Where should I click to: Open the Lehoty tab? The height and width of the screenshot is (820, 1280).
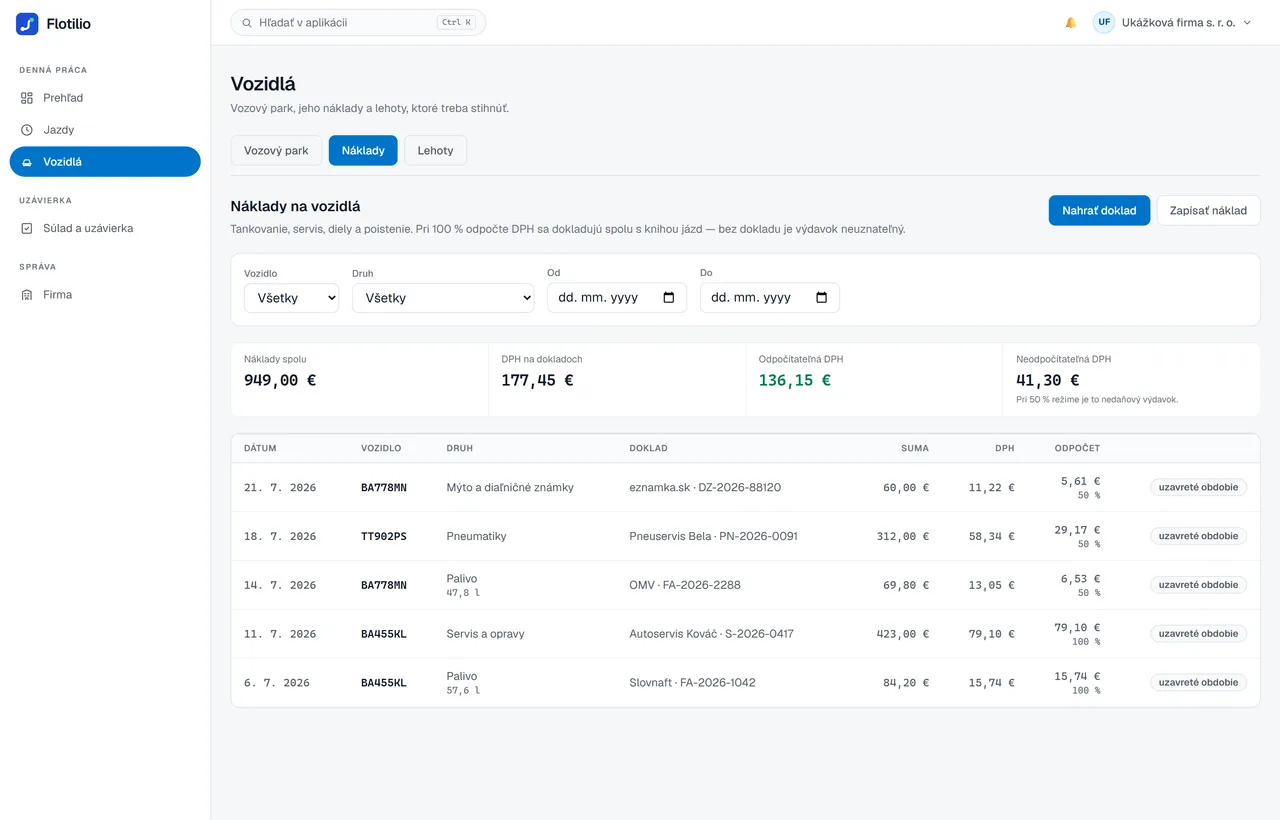(x=435, y=150)
